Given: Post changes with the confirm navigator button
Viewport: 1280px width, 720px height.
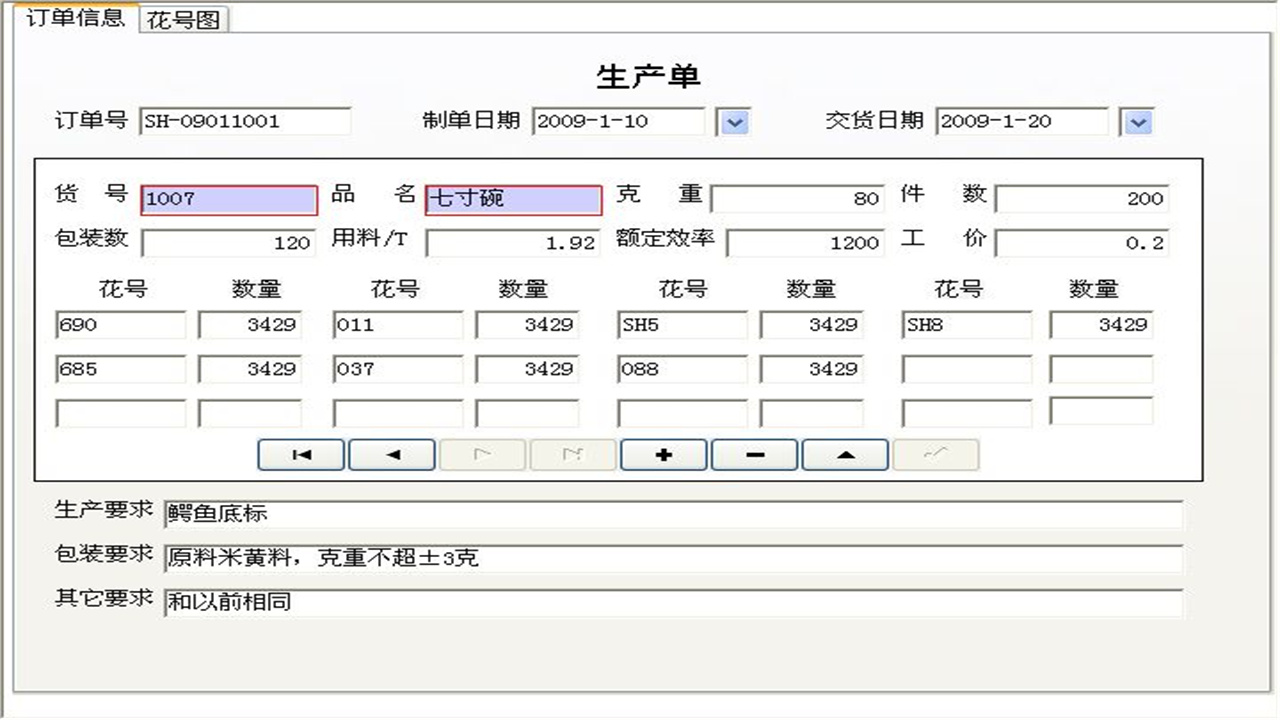Looking at the screenshot, I should coord(936,455).
